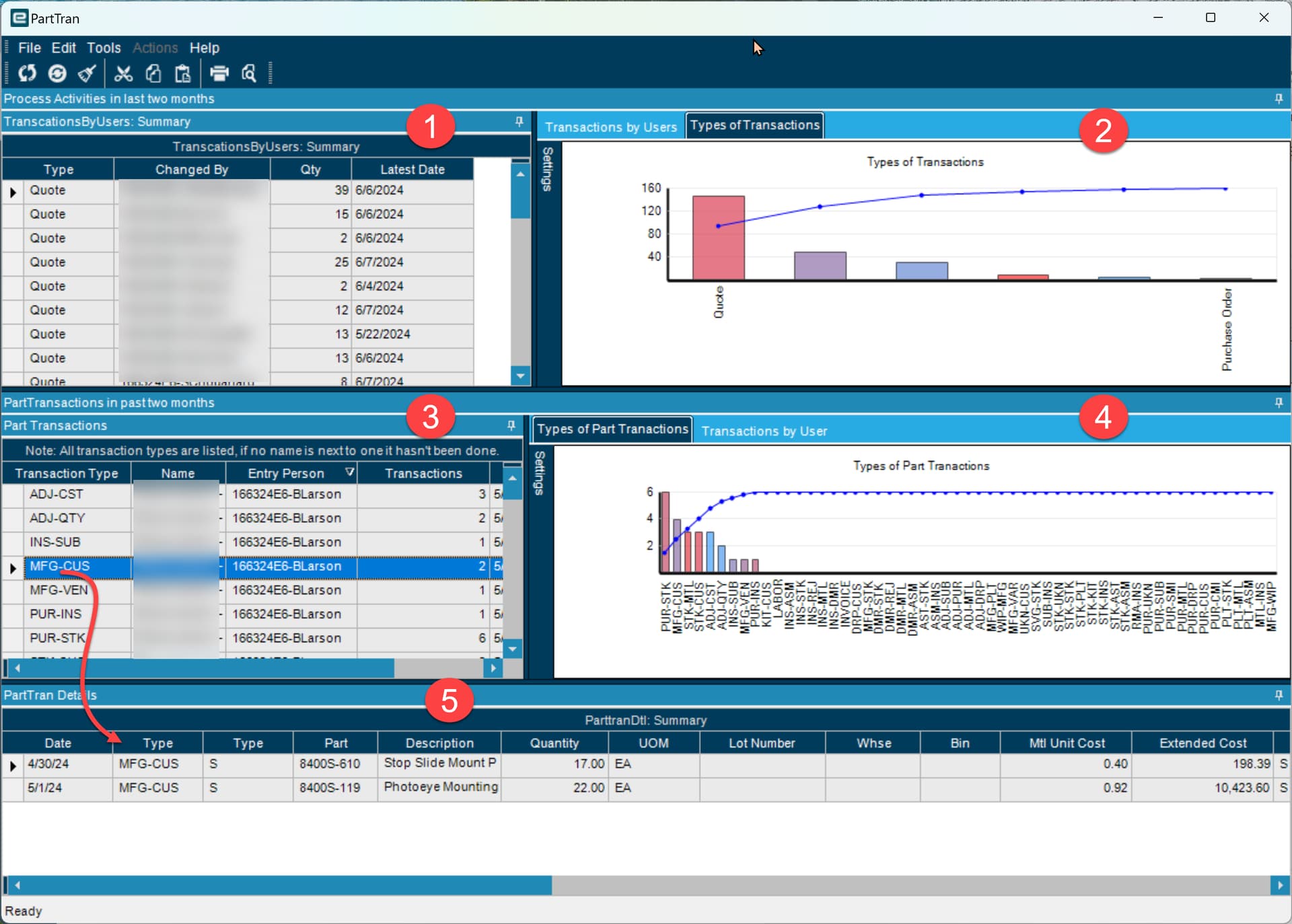Click the Copy toolbar icon
The height and width of the screenshot is (924, 1292).
click(153, 73)
